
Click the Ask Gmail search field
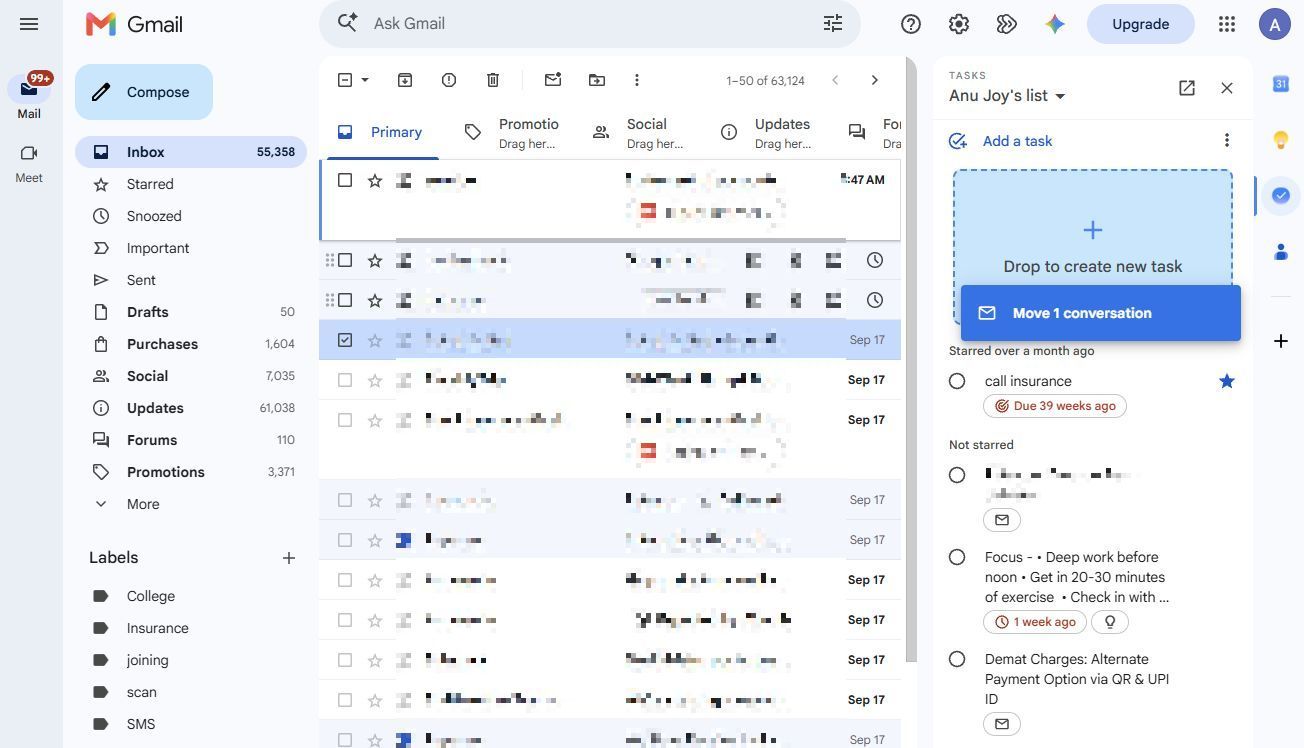click(x=590, y=23)
